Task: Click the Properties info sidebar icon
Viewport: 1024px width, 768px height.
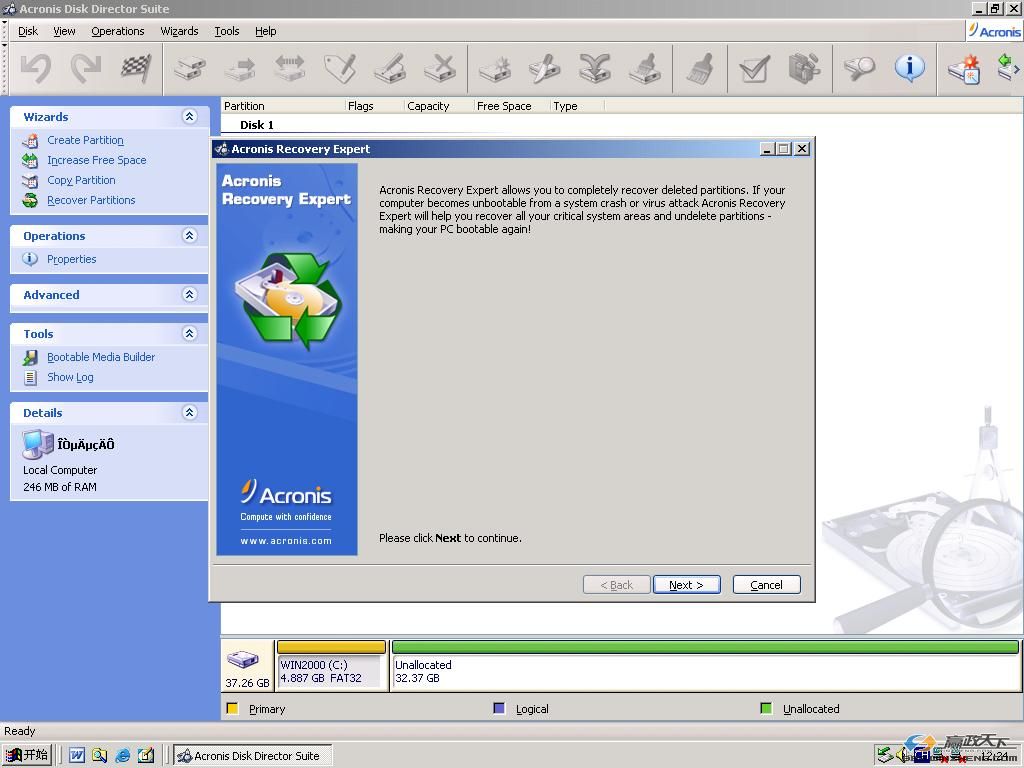Action: tap(30, 259)
